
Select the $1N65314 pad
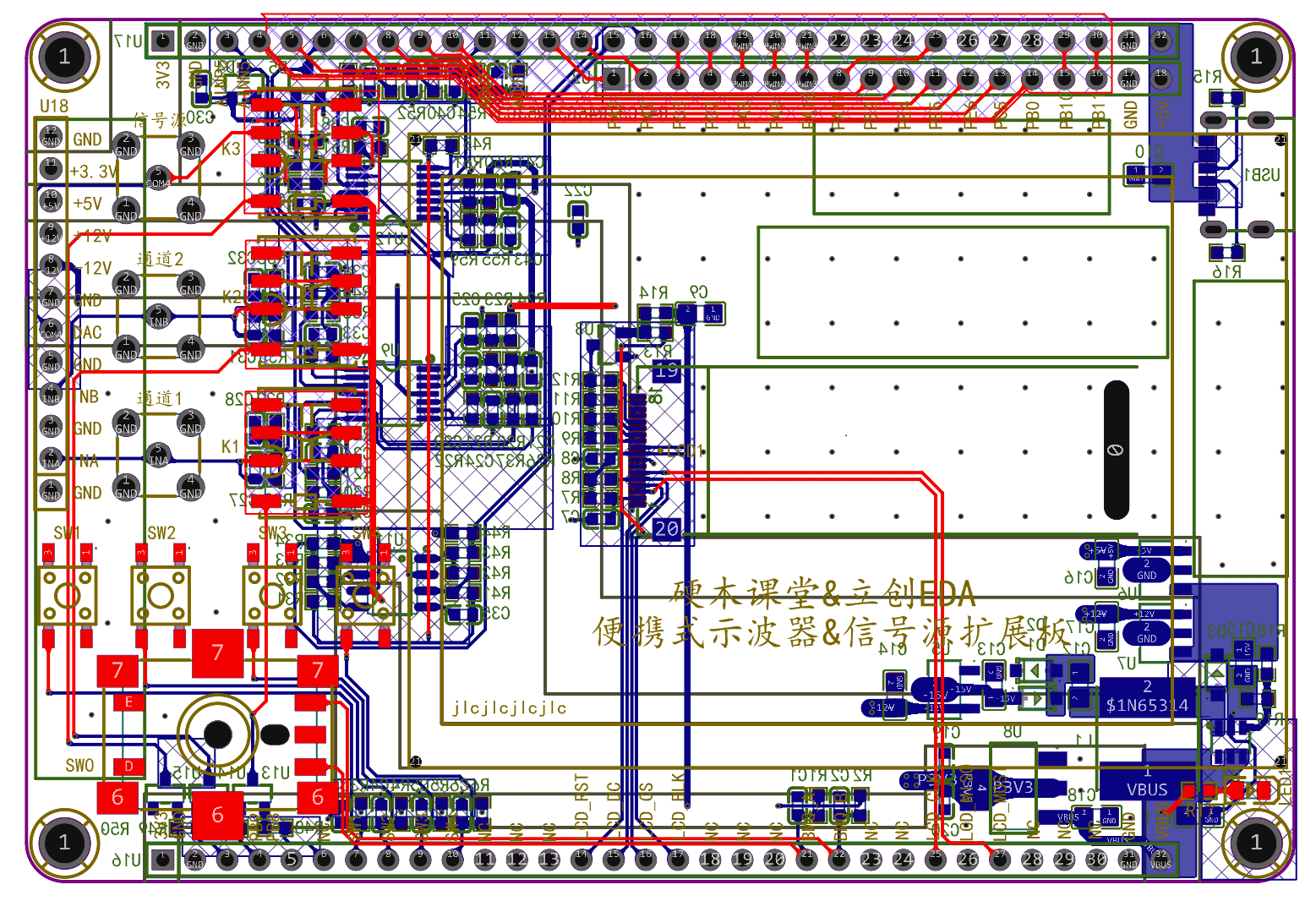point(1147,699)
